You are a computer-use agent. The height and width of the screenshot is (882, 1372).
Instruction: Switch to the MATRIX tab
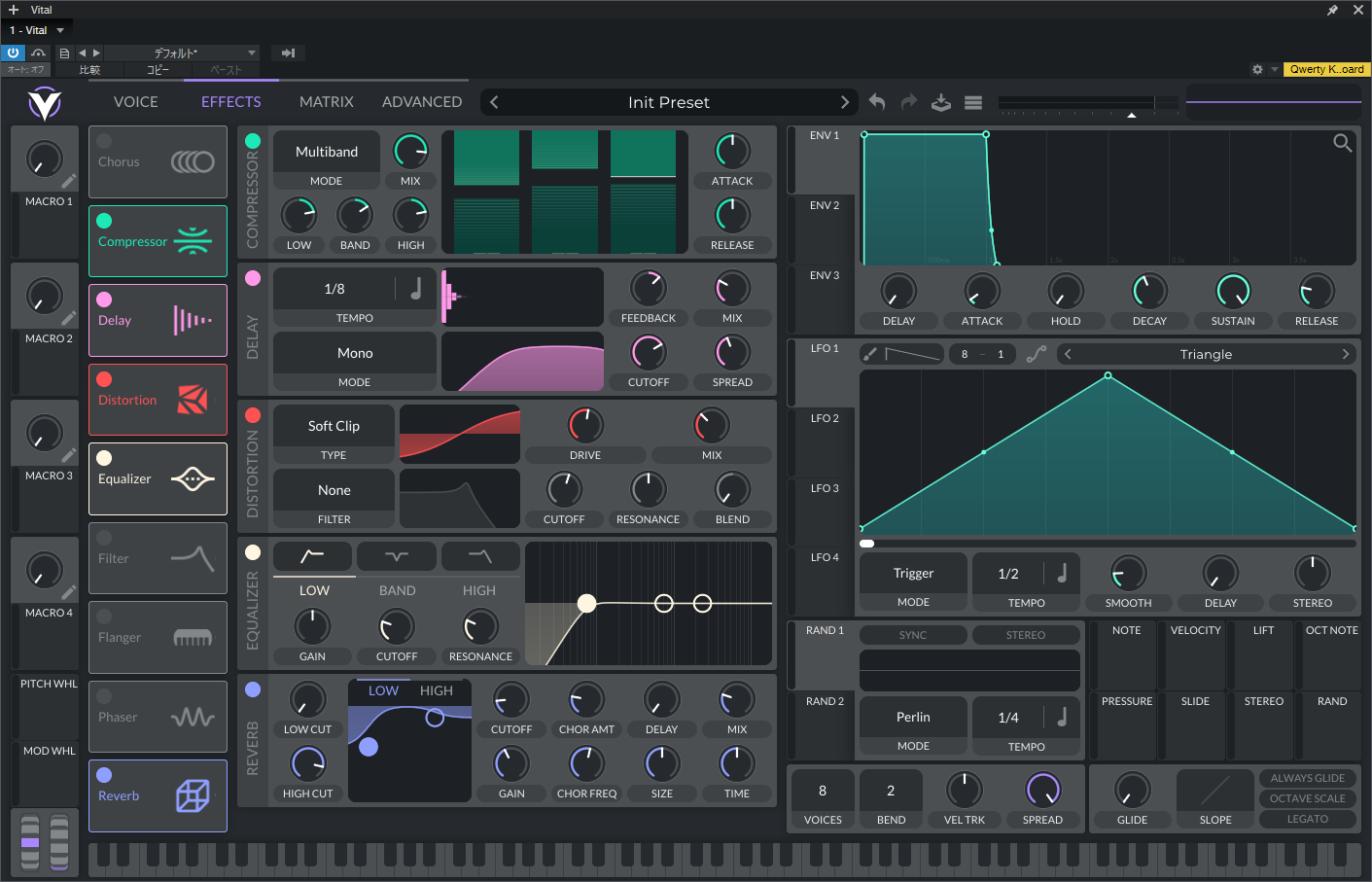(327, 102)
